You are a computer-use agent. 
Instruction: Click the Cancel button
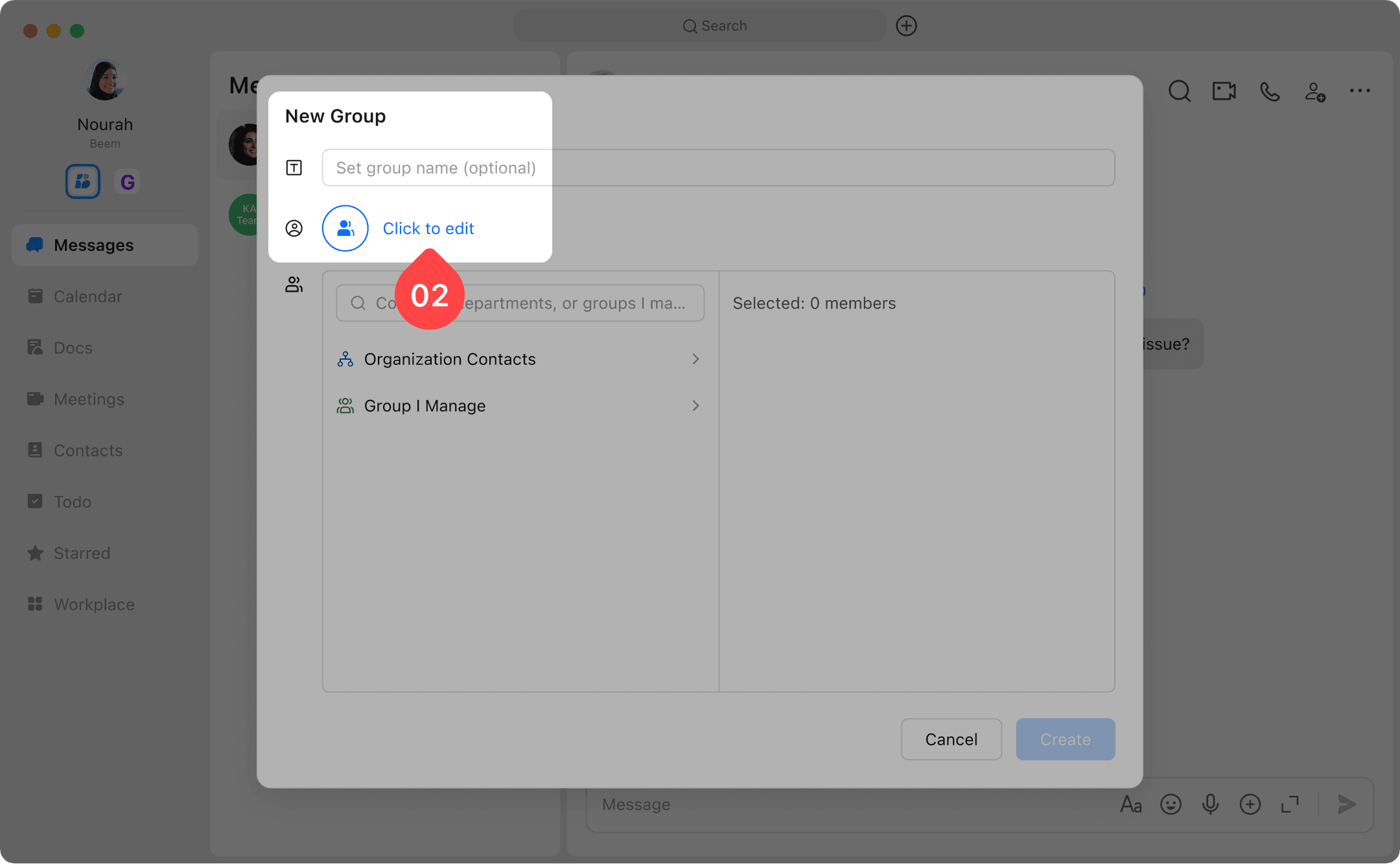click(951, 740)
